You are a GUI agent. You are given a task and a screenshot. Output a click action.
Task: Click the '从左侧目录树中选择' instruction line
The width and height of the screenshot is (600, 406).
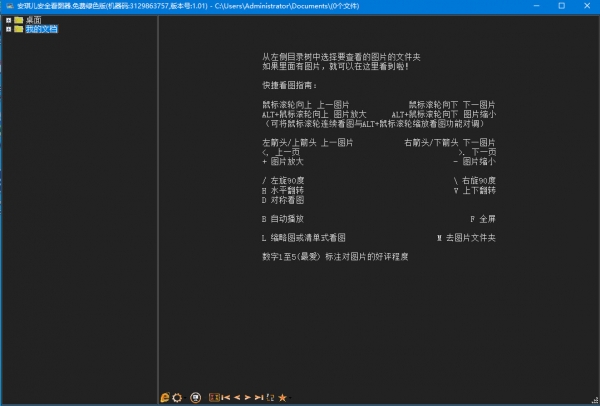point(341,57)
